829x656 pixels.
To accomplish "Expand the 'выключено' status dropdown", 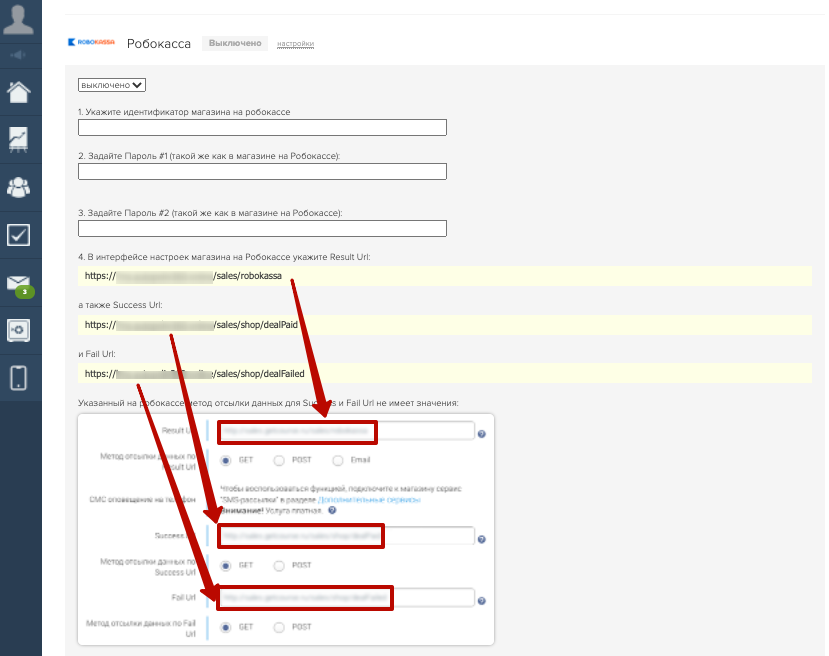I will pyautogui.click(x=112, y=85).
